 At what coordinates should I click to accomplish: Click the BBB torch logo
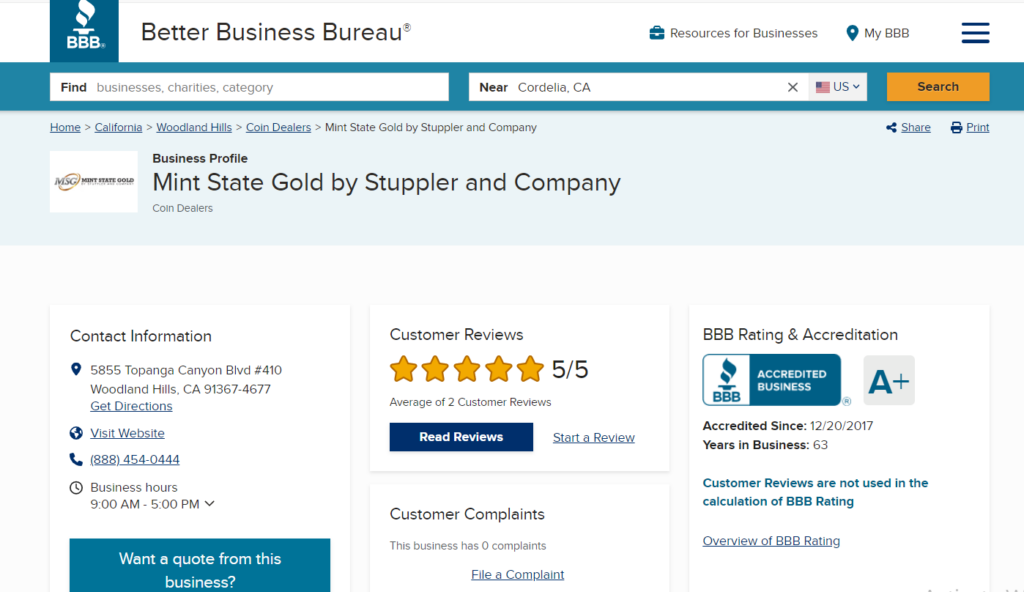click(84, 31)
